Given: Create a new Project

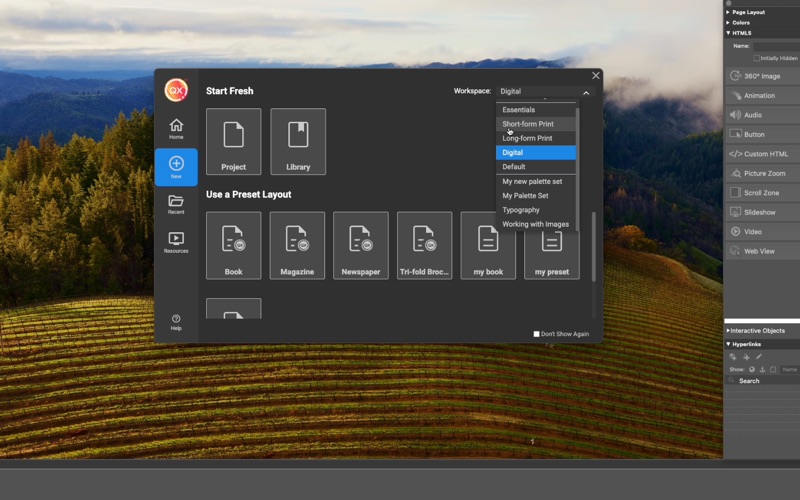Looking at the screenshot, I should pos(234,141).
